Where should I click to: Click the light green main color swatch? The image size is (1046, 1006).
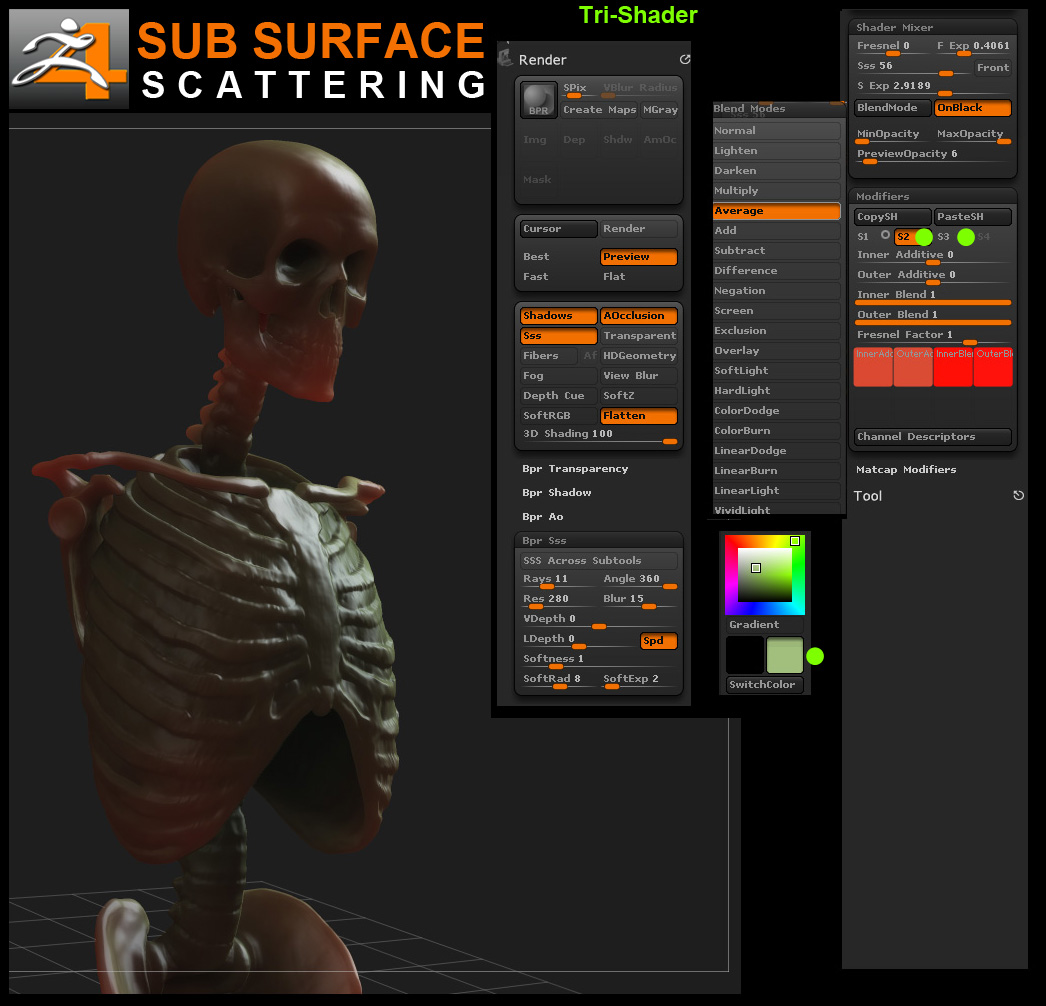784,654
